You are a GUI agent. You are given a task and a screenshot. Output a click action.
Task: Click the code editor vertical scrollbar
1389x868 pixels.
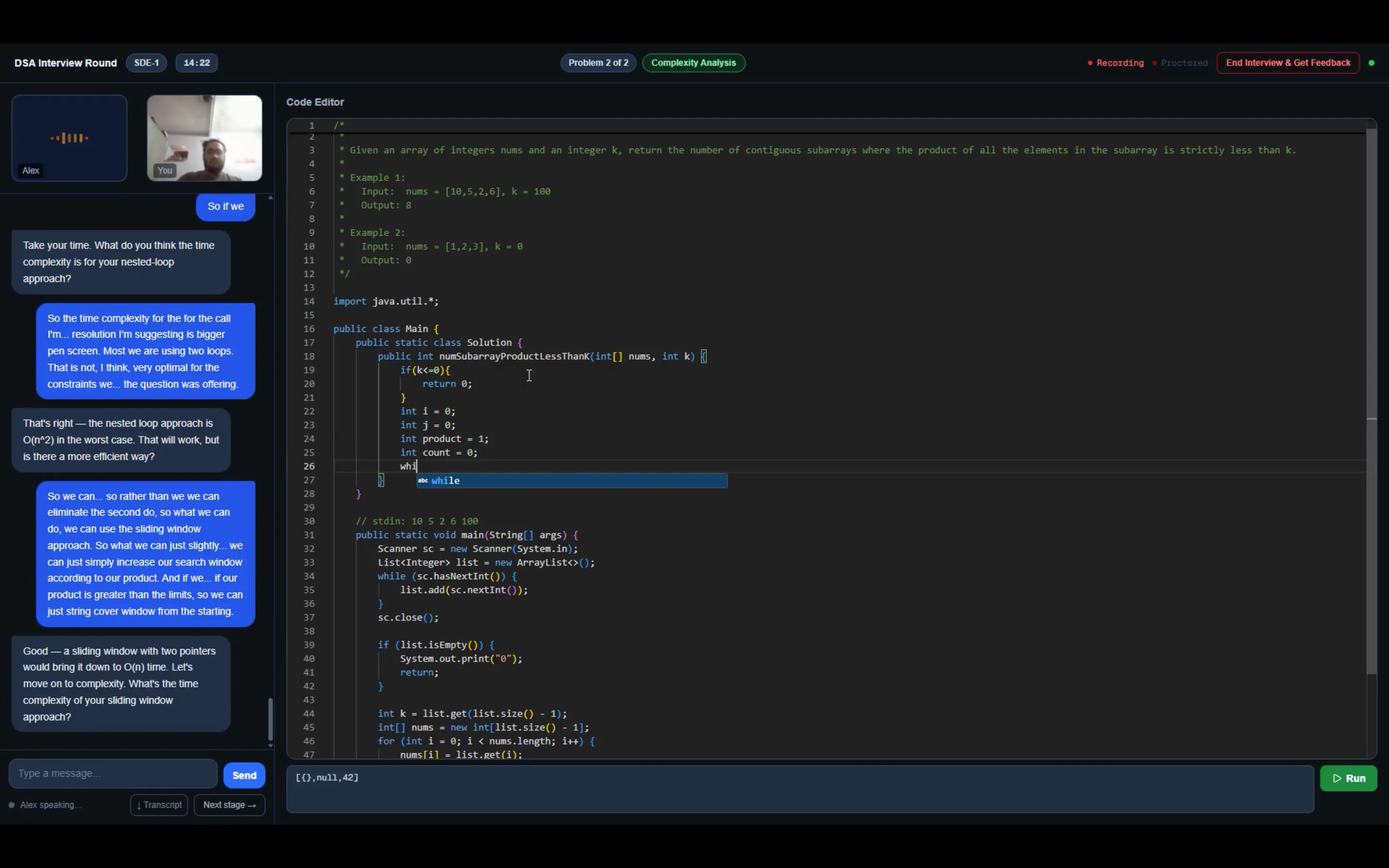click(x=1372, y=402)
